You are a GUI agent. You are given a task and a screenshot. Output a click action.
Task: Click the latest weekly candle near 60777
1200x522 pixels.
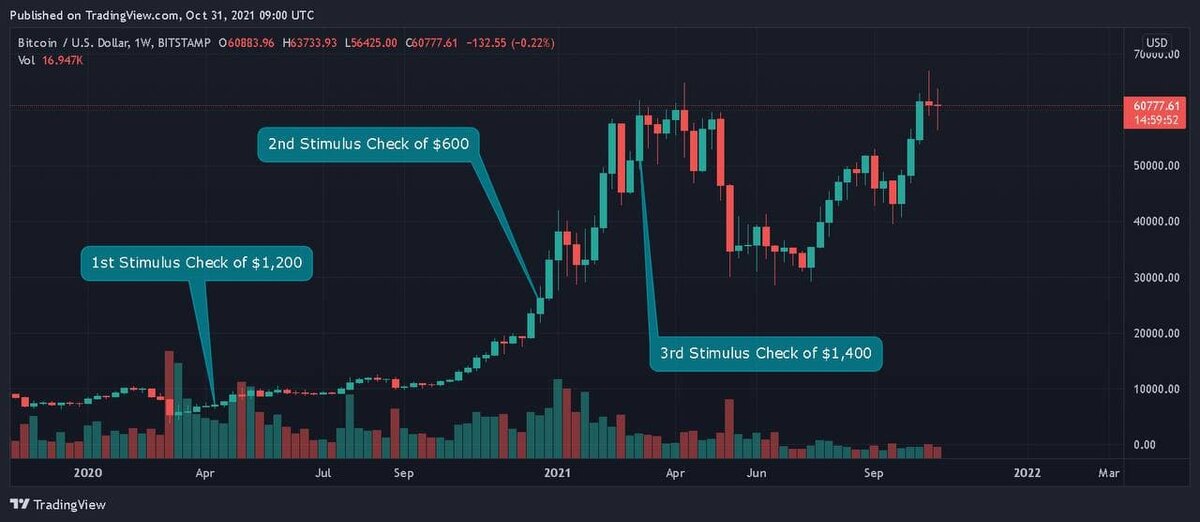[x=938, y=106]
